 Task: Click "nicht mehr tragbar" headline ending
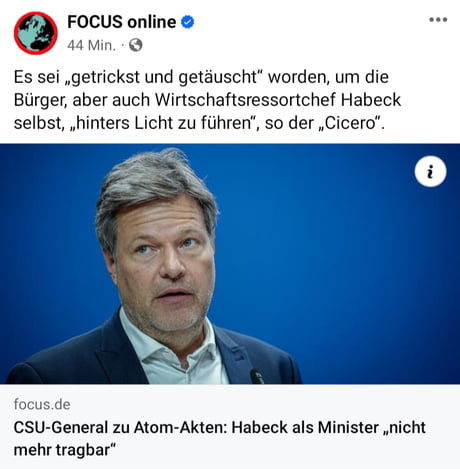pyautogui.click(x=220, y=439)
